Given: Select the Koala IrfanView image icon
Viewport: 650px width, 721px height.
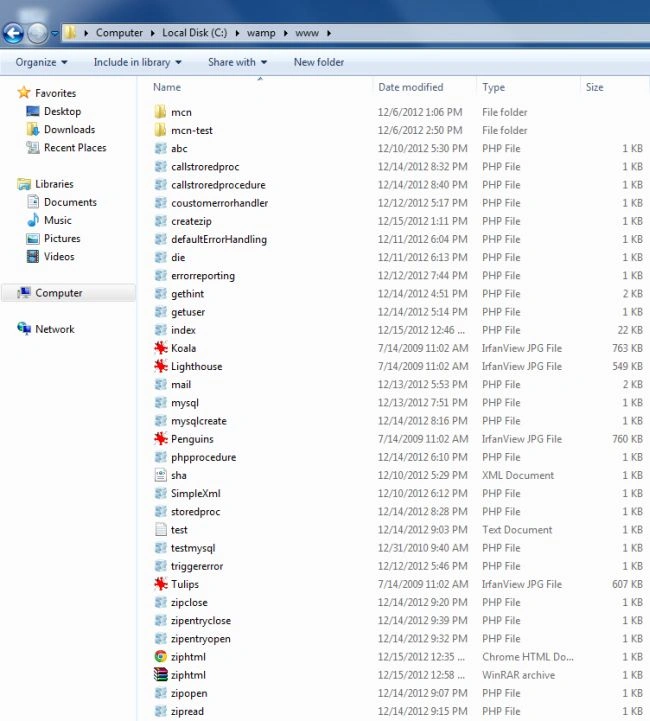Looking at the screenshot, I should [x=160, y=348].
